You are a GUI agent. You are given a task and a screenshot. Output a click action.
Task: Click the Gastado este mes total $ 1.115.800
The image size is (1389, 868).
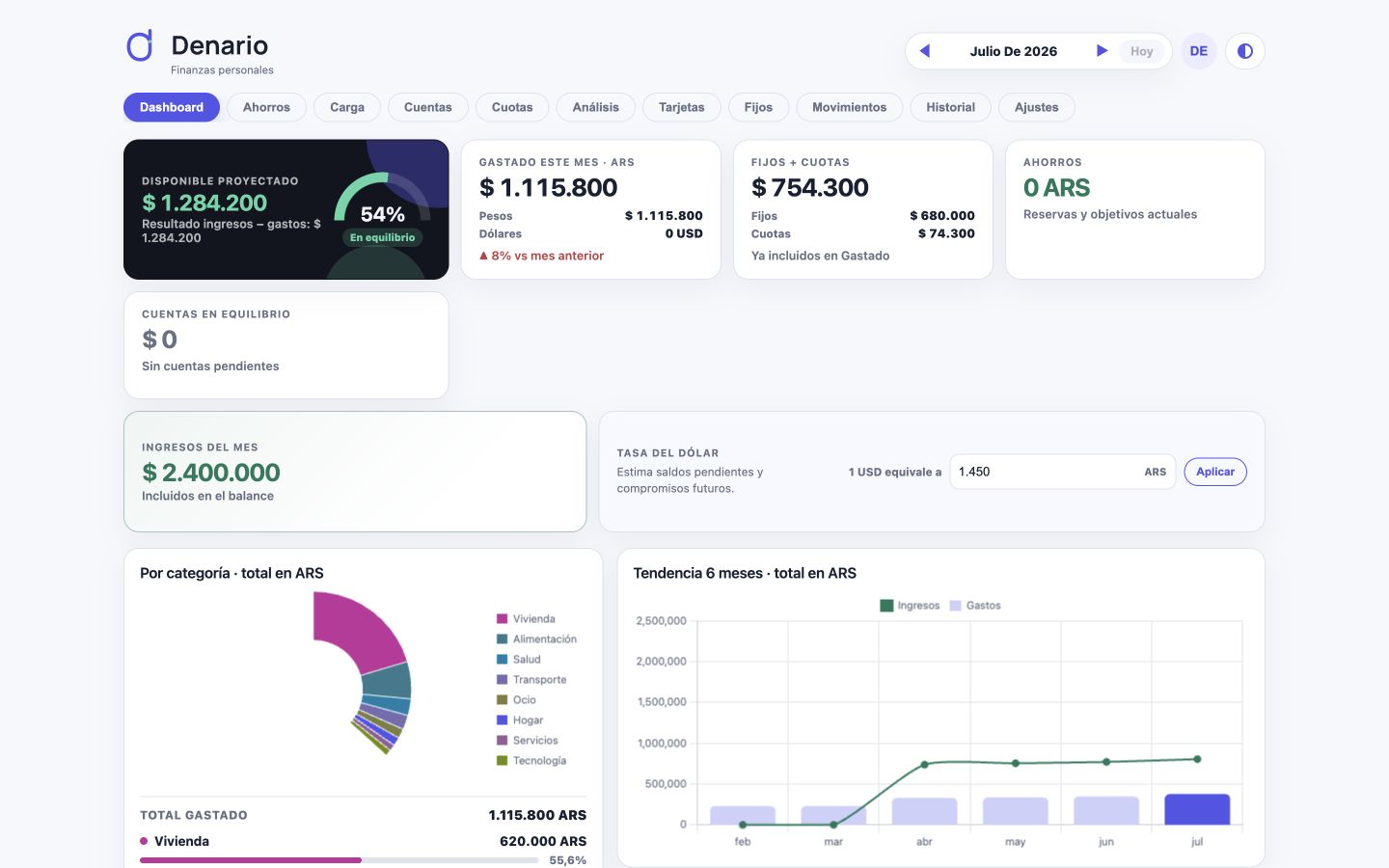click(548, 188)
